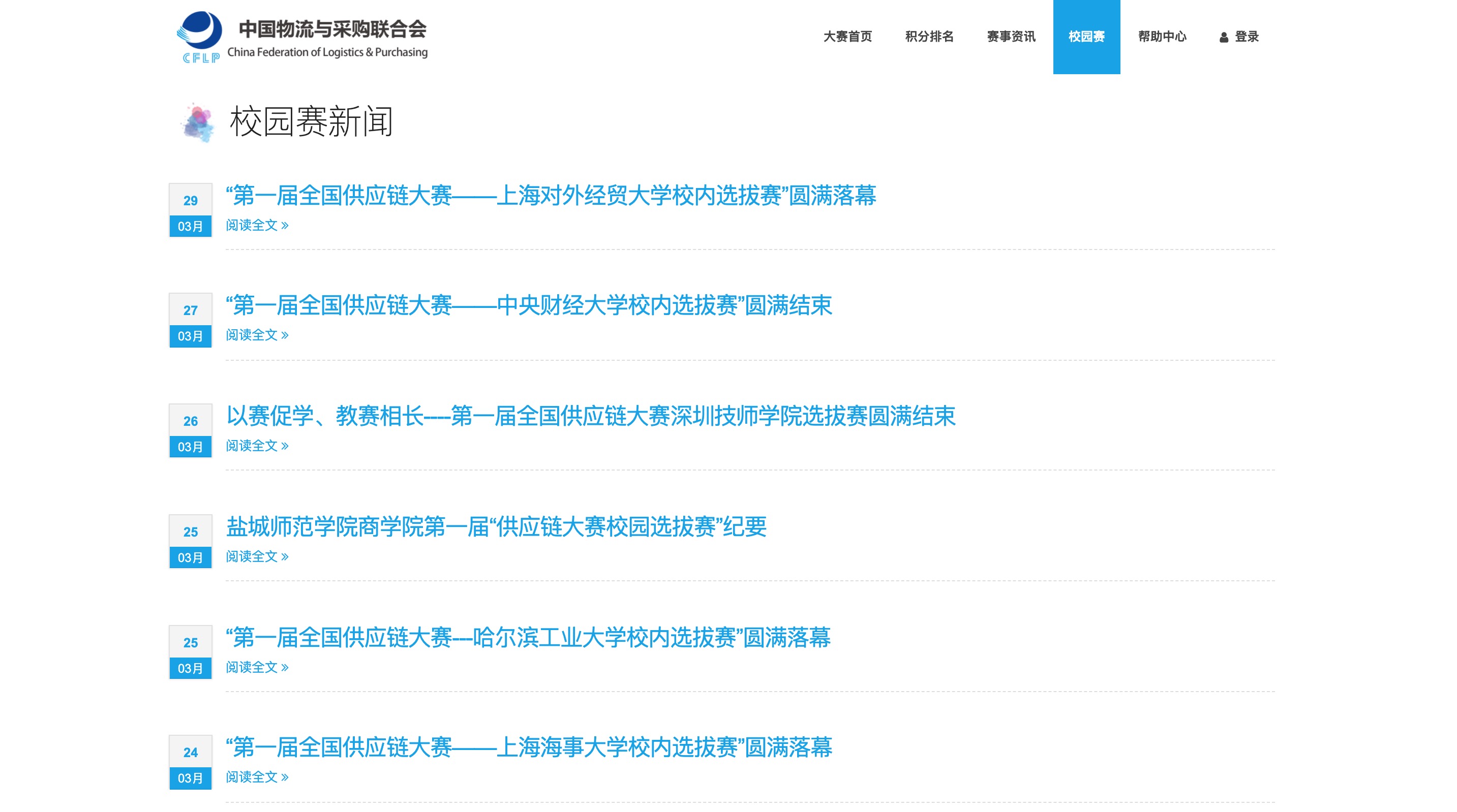The width and height of the screenshot is (1457, 812).
Task: Open 赛事资讯 navigation item
Action: (1011, 37)
